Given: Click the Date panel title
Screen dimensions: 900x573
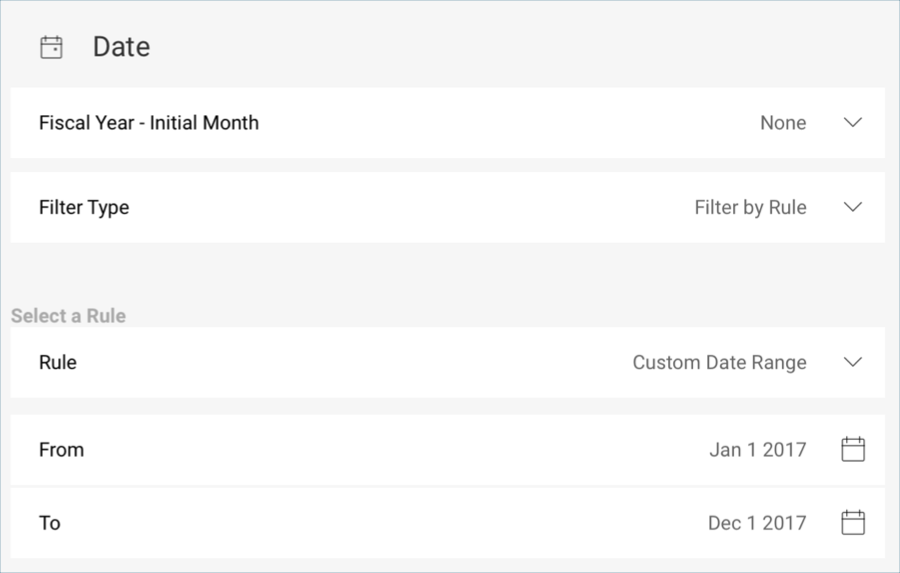Looking at the screenshot, I should (x=121, y=47).
